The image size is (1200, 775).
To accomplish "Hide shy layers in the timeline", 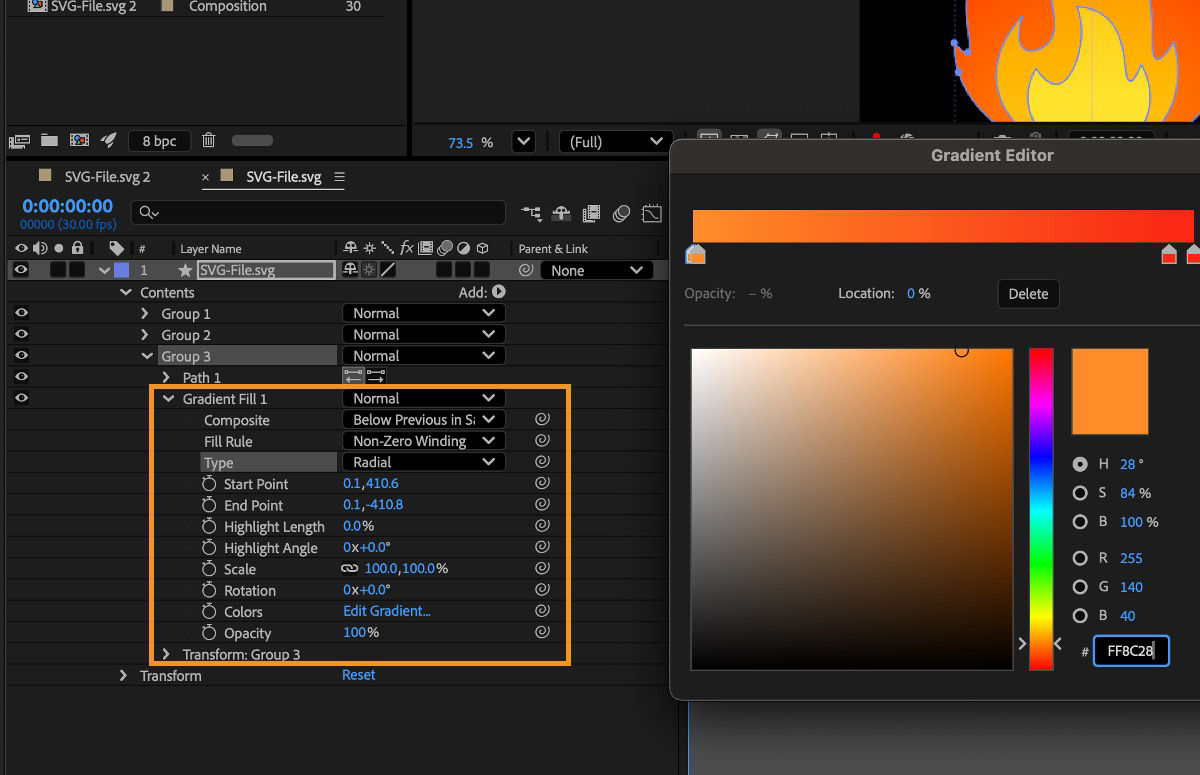I will [x=561, y=212].
